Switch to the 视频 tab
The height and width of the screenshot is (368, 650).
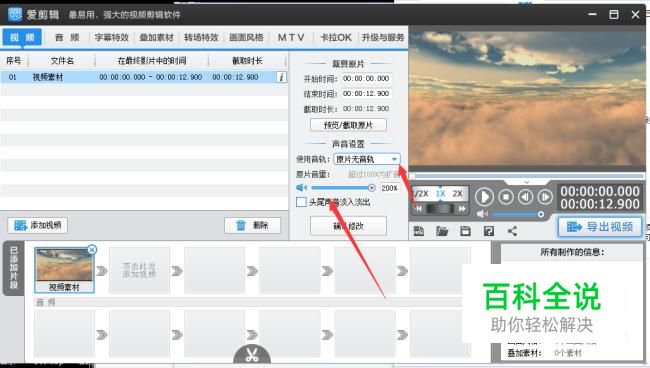(x=22, y=37)
